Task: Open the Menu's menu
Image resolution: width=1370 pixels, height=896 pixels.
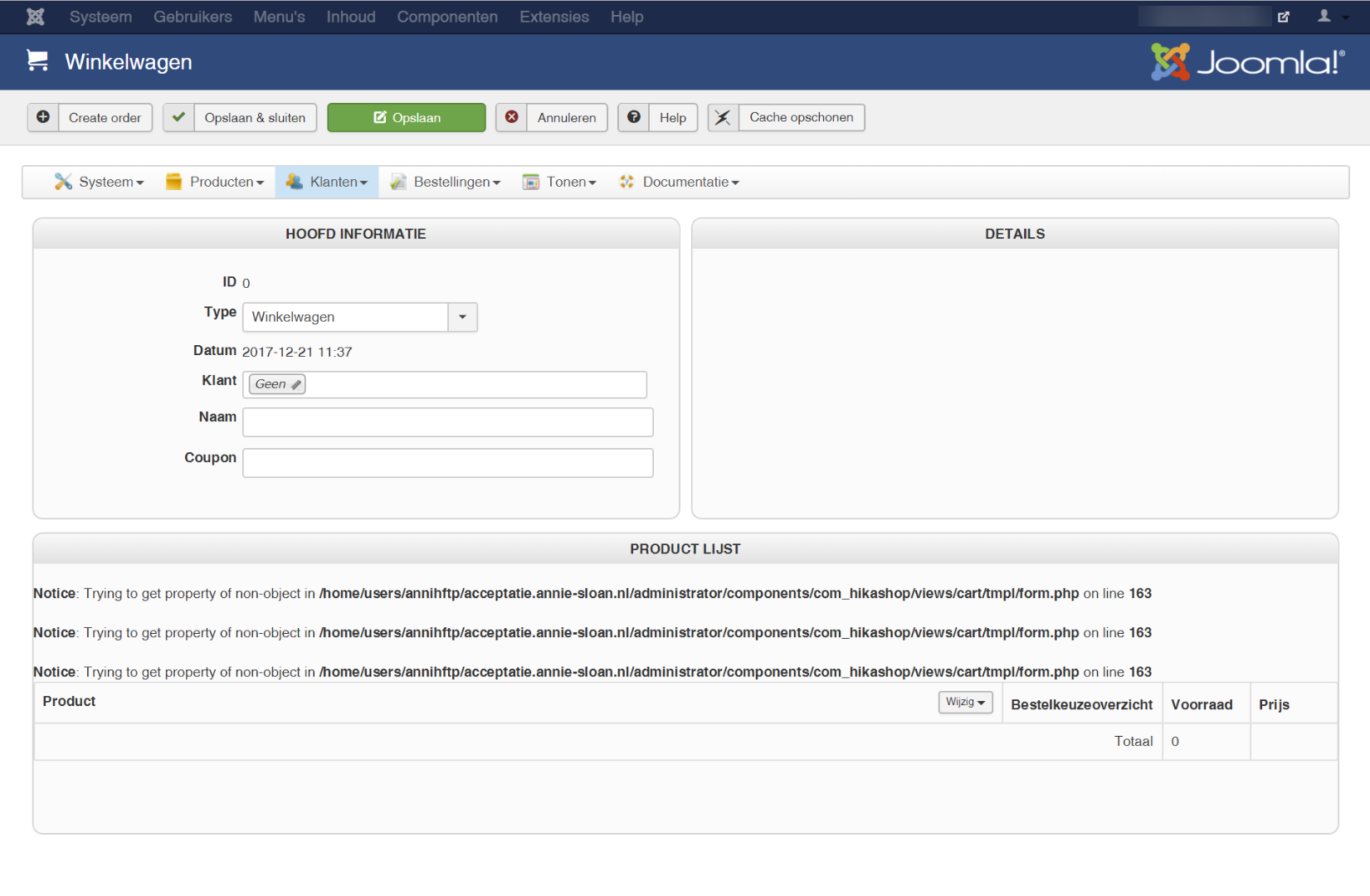Action: pyautogui.click(x=279, y=17)
